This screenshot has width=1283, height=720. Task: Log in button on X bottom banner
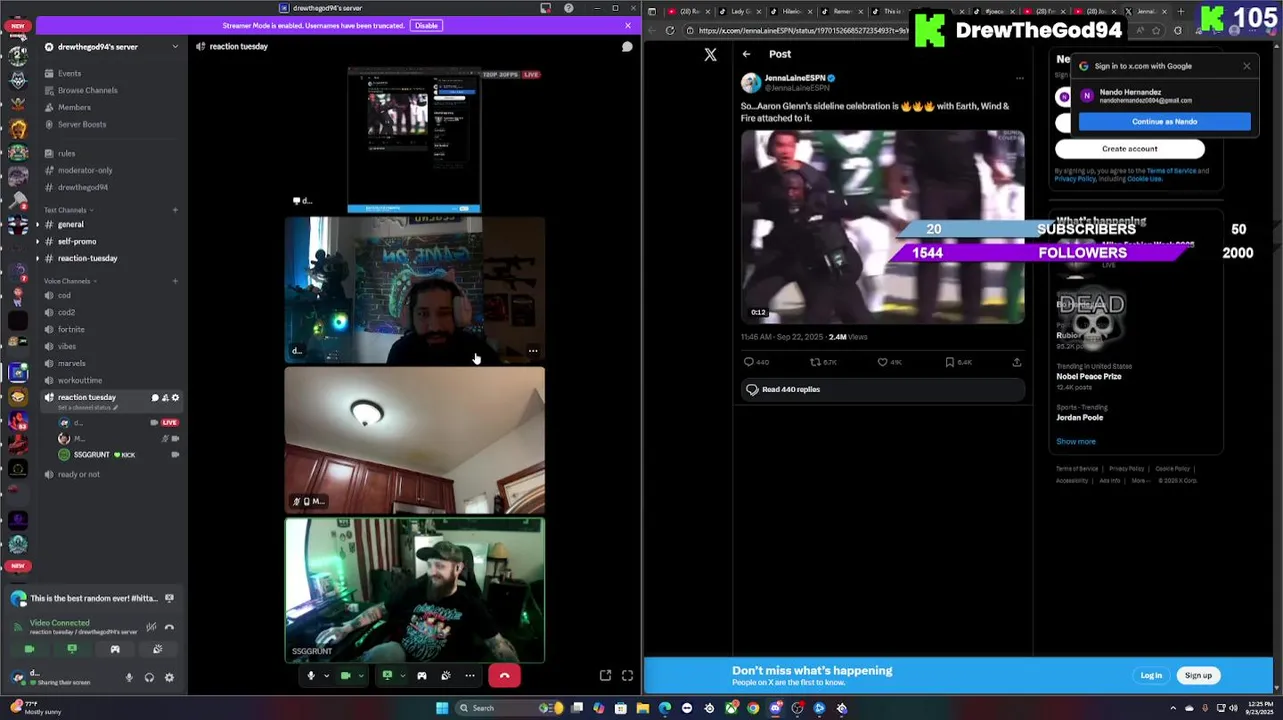tap(1151, 675)
